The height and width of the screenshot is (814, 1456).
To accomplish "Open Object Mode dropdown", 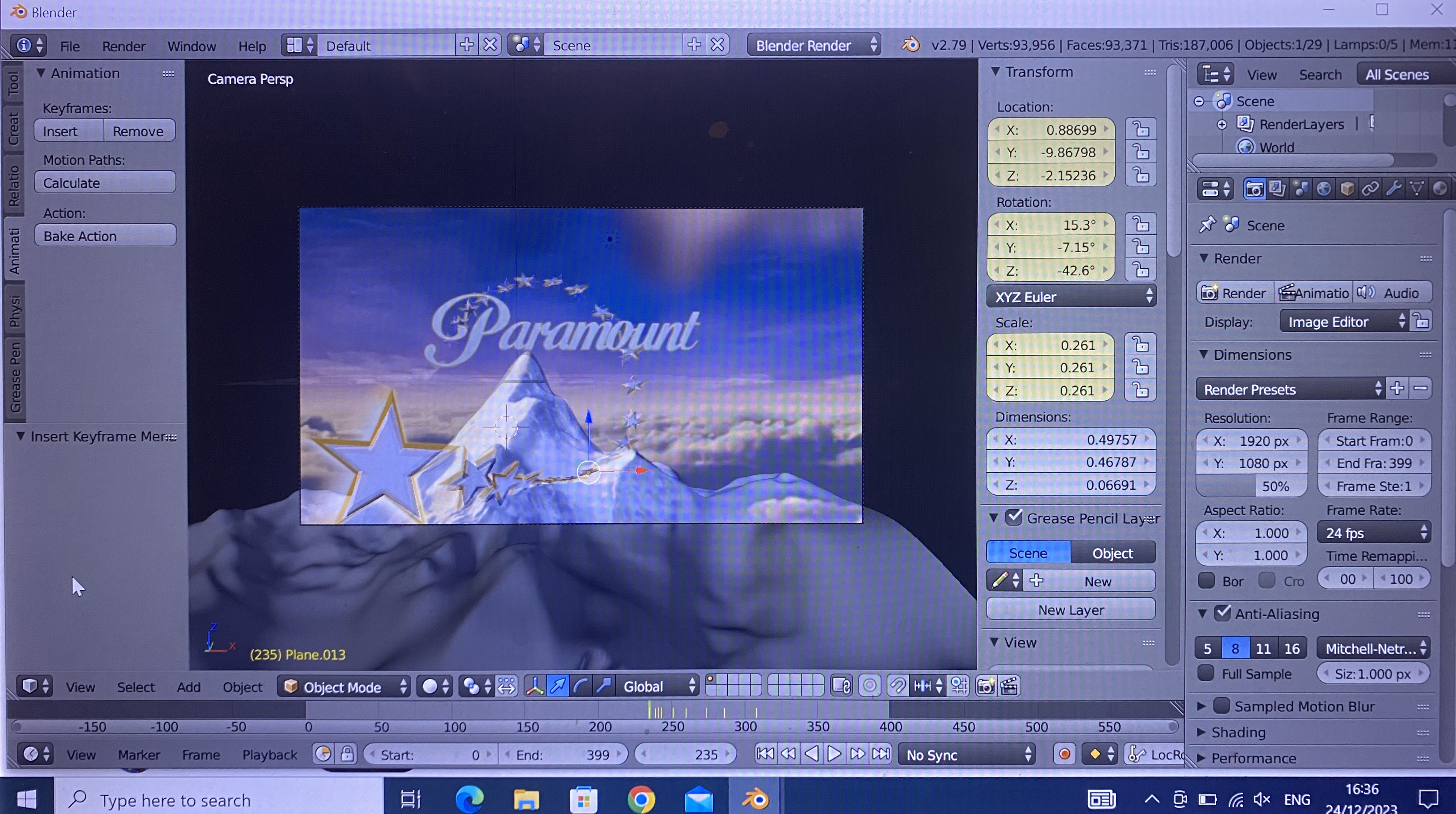I will tap(344, 686).
